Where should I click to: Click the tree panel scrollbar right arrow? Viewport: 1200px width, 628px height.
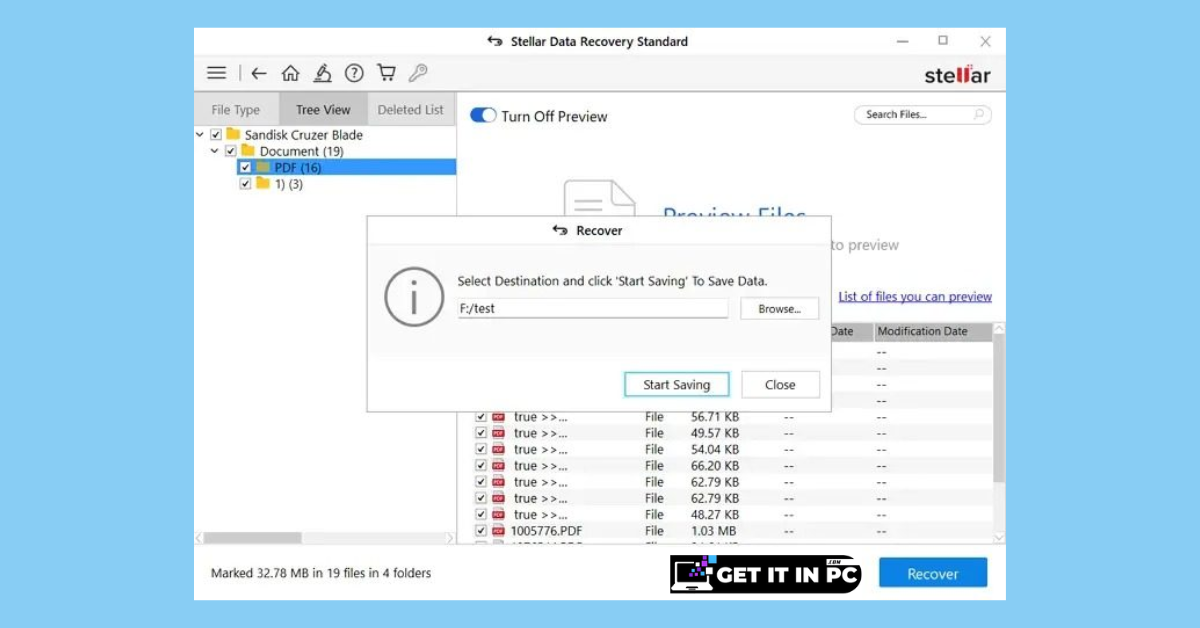pos(449,538)
